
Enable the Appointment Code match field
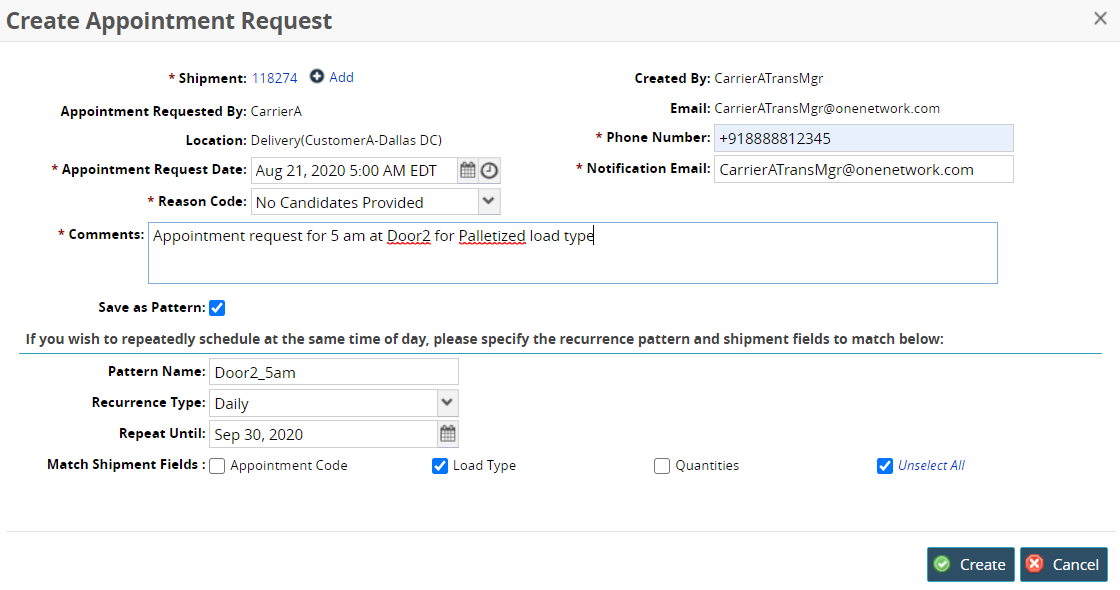[217, 466]
